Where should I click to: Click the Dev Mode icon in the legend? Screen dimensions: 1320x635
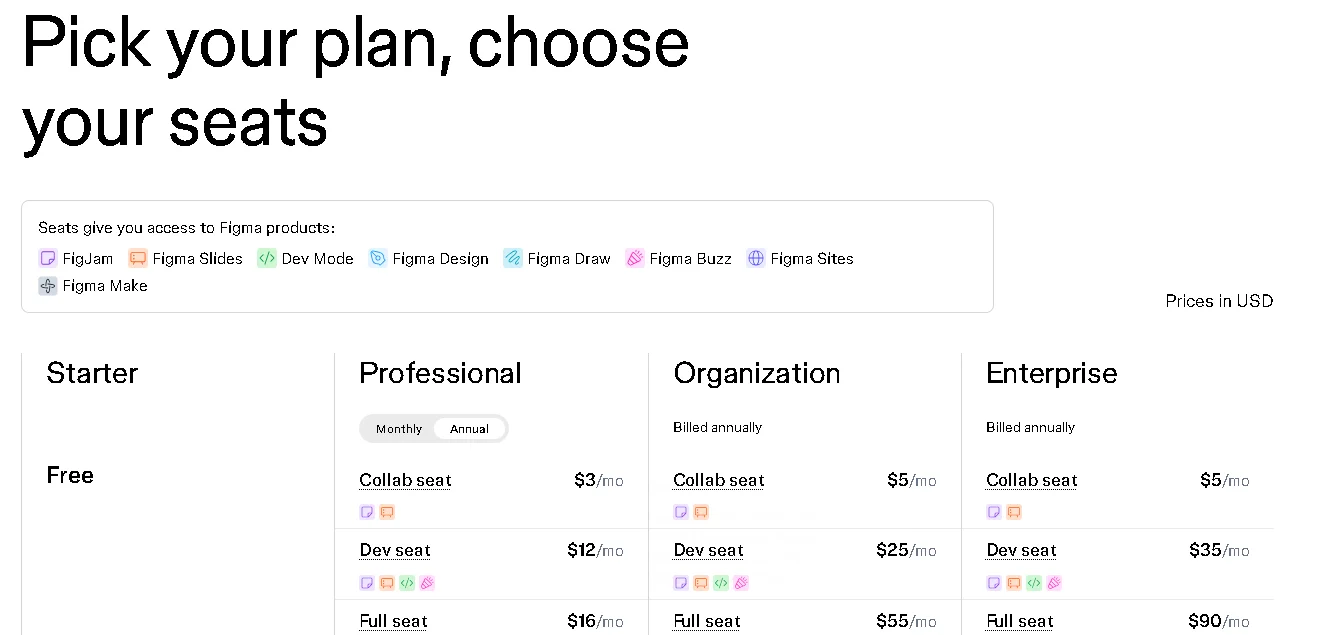(x=266, y=258)
